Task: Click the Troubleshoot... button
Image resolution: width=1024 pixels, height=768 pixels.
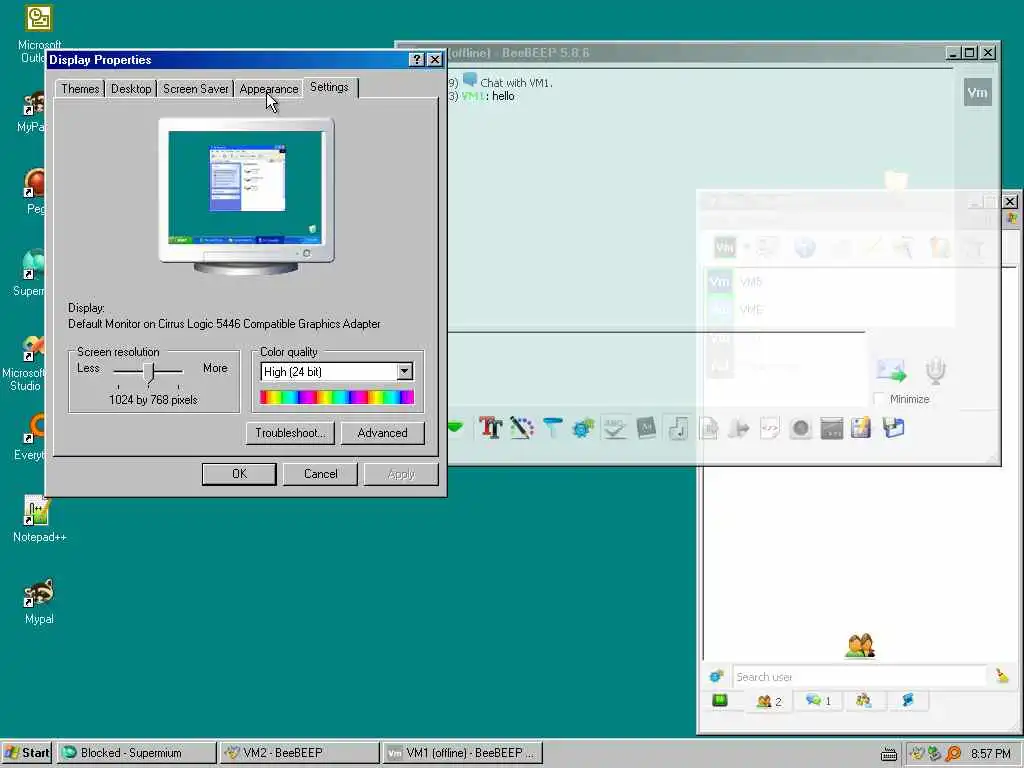Action: [x=290, y=433]
